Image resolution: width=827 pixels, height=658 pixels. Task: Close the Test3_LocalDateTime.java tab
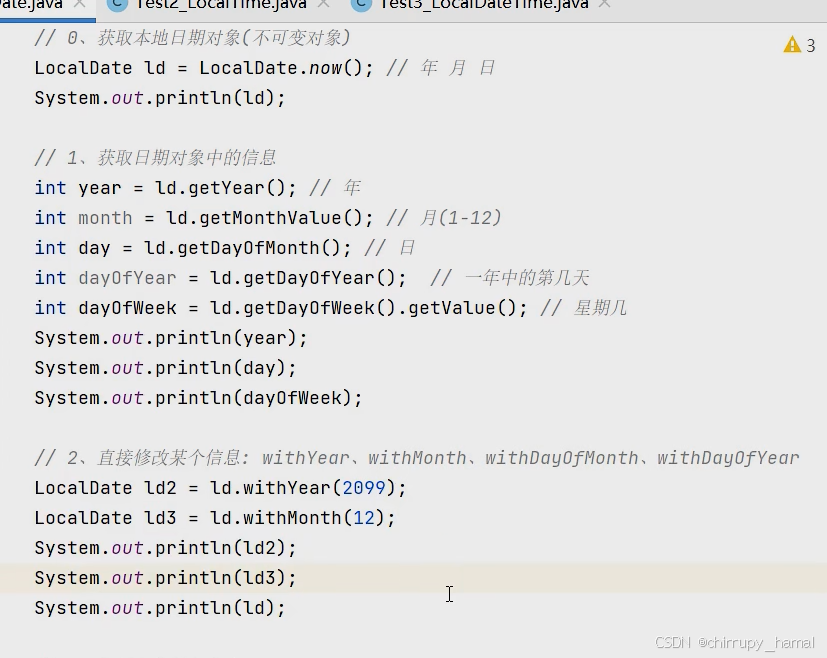click(605, 4)
